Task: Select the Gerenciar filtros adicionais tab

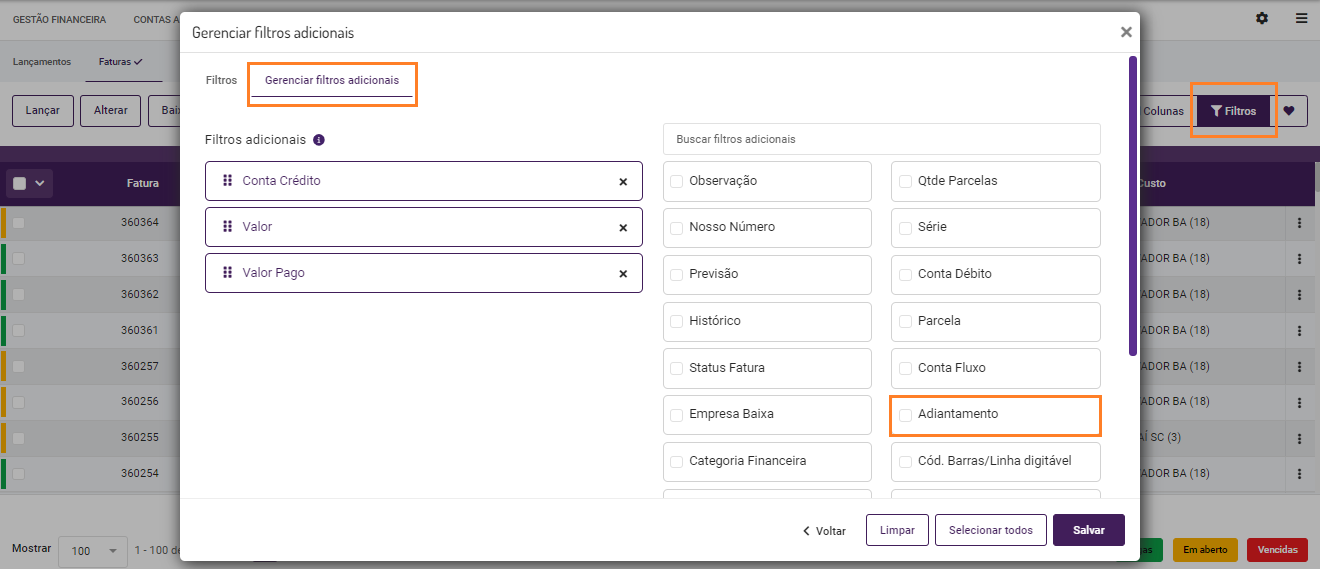Action: click(x=331, y=80)
